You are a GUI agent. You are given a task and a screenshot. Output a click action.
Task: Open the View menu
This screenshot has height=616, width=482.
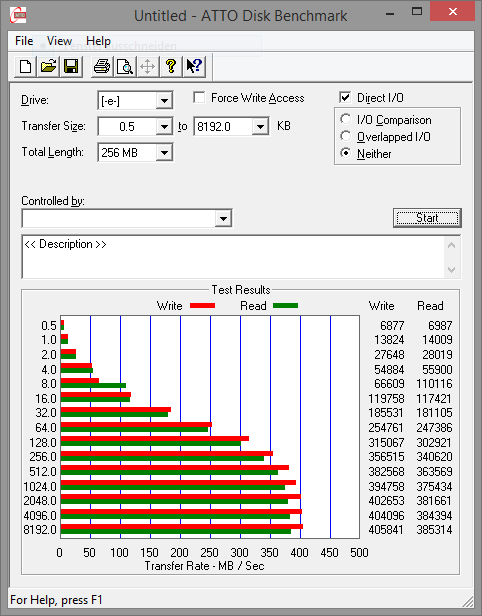[59, 41]
